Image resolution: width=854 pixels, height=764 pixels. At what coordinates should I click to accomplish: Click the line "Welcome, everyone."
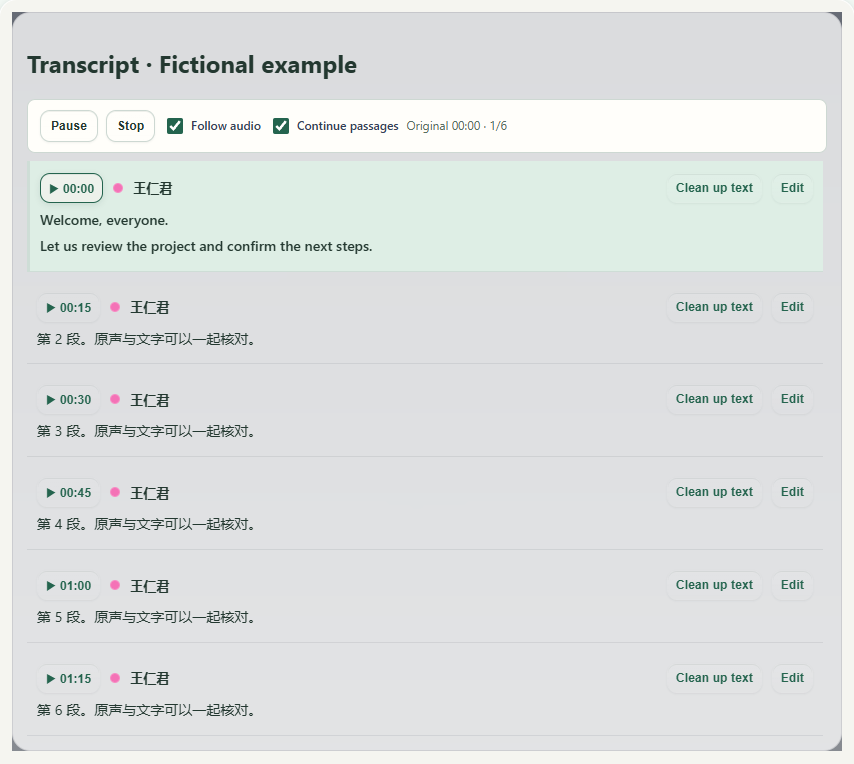104,221
